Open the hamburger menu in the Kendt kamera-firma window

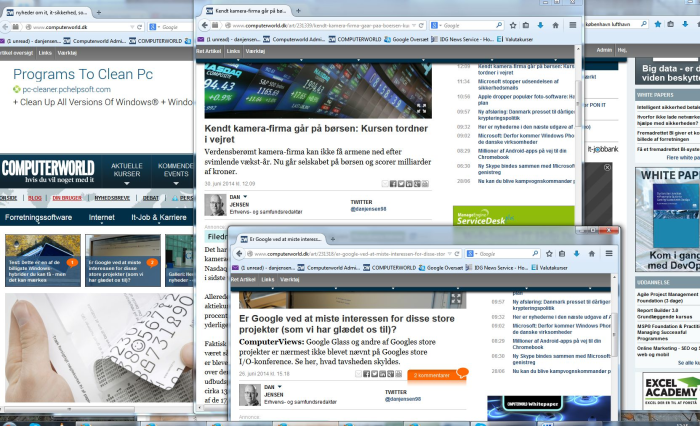573,25
